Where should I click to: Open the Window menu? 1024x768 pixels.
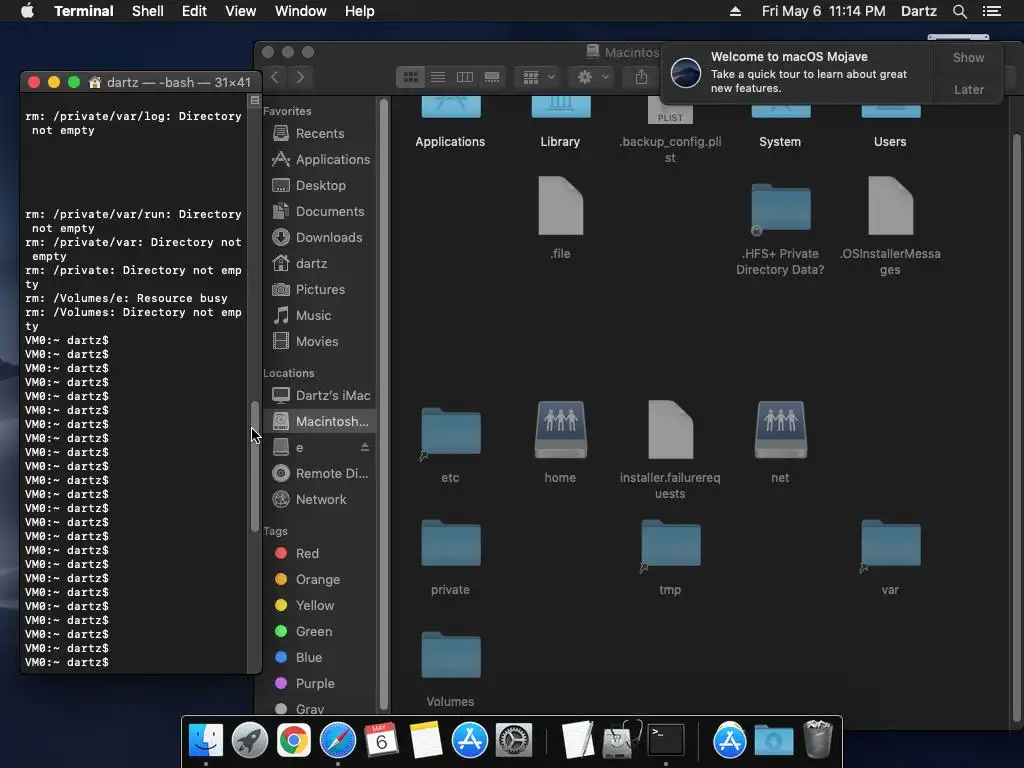click(300, 11)
